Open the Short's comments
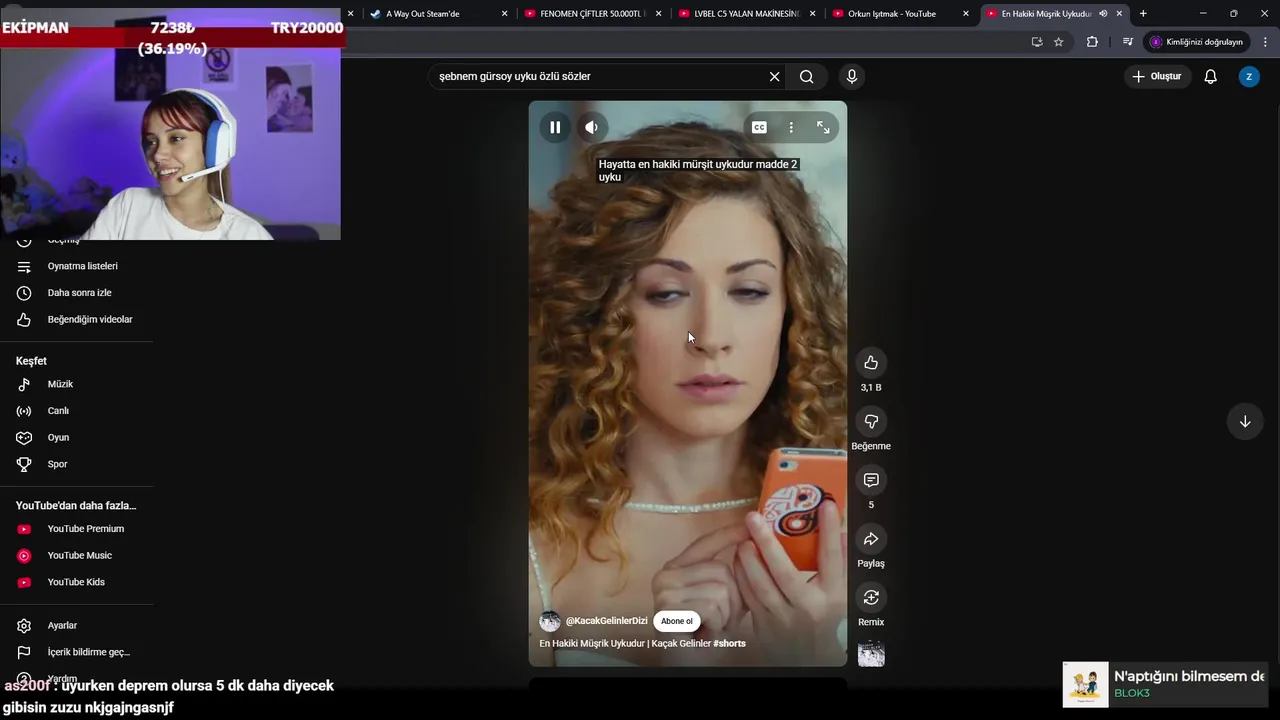 click(871, 480)
